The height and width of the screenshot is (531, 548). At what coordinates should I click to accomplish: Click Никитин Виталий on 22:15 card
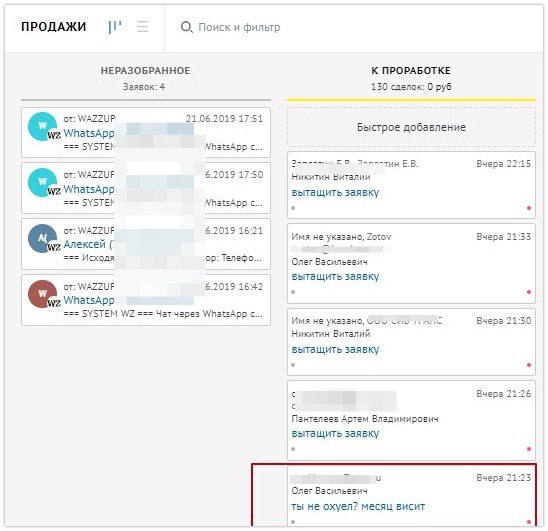(331, 177)
